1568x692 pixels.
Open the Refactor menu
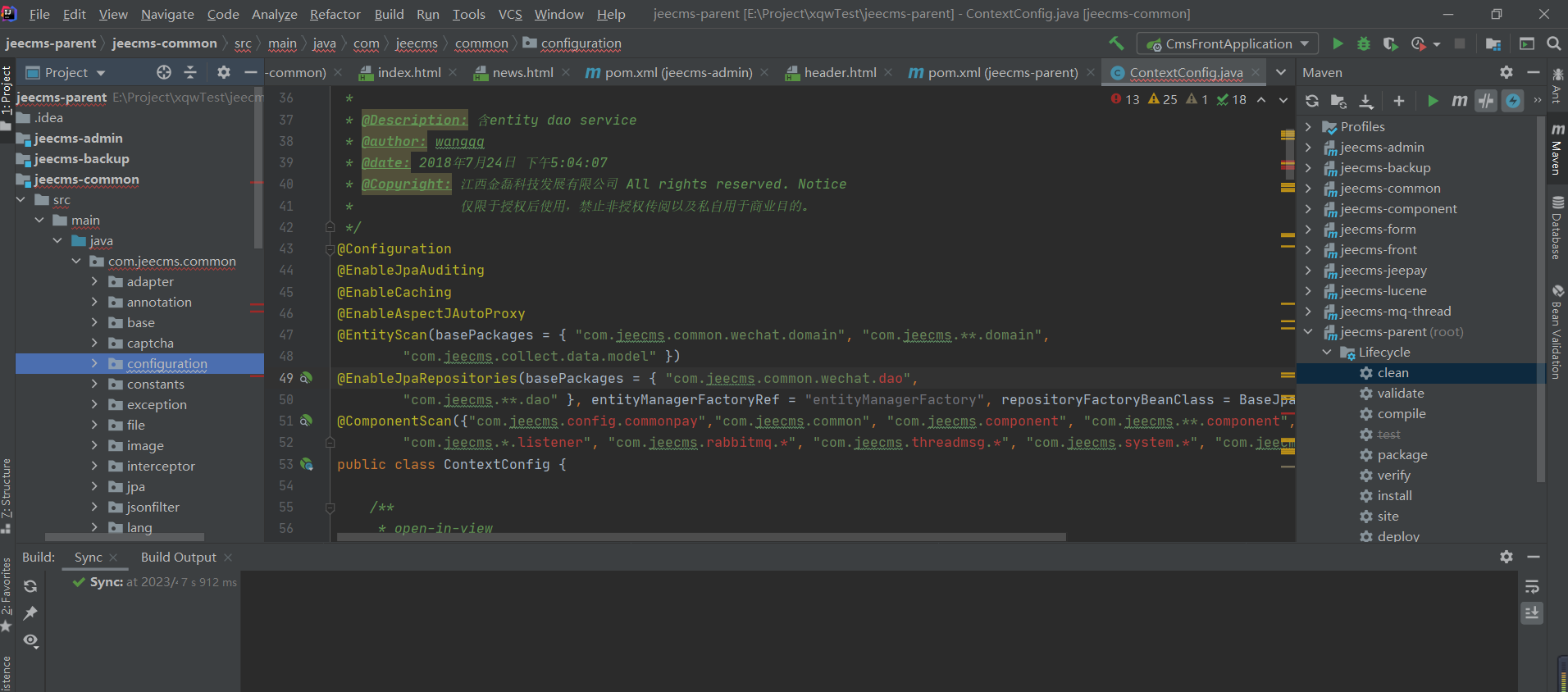click(335, 14)
